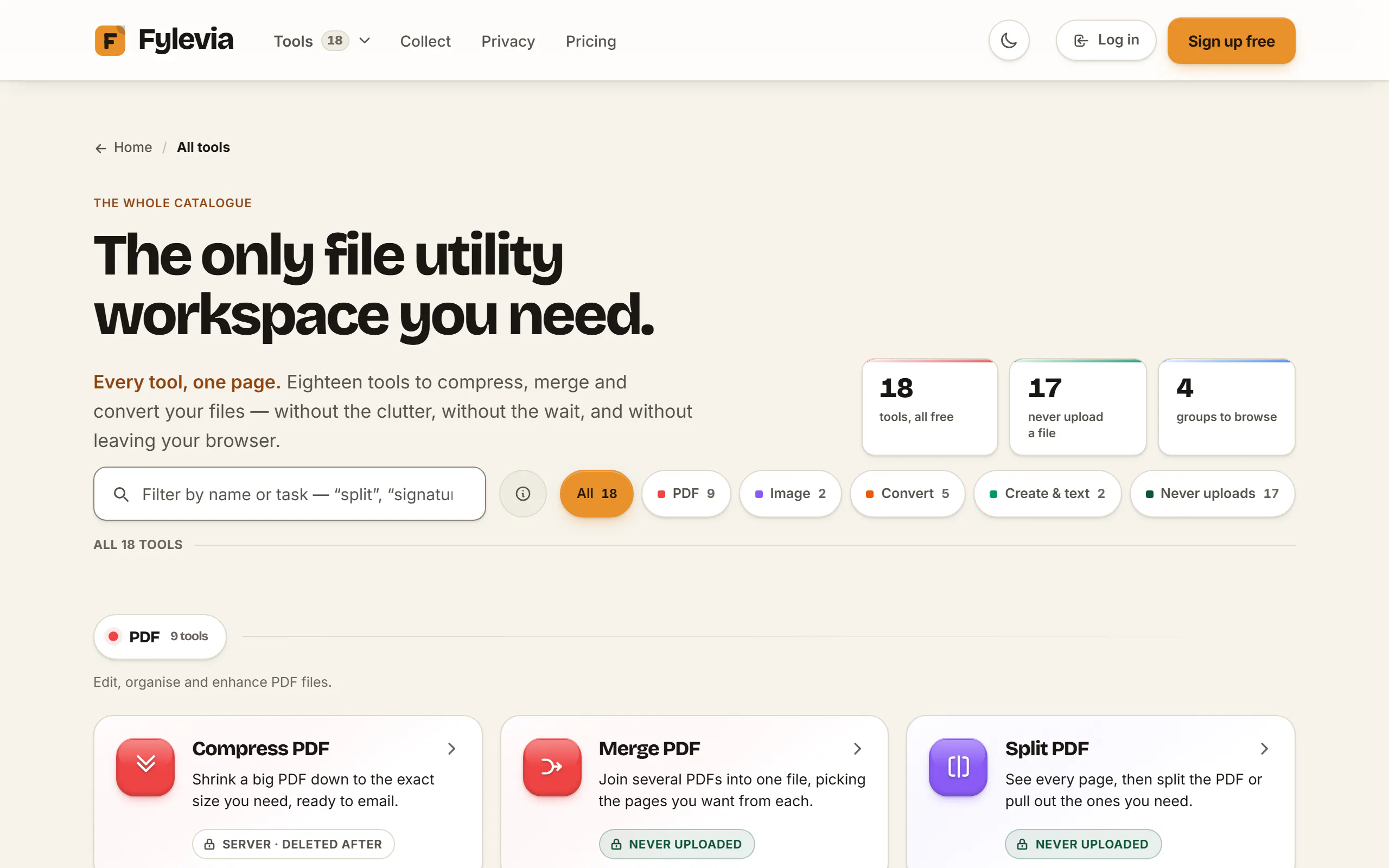Image resolution: width=1389 pixels, height=868 pixels.
Task: Show only Never uploads tools
Action: click(1212, 494)
